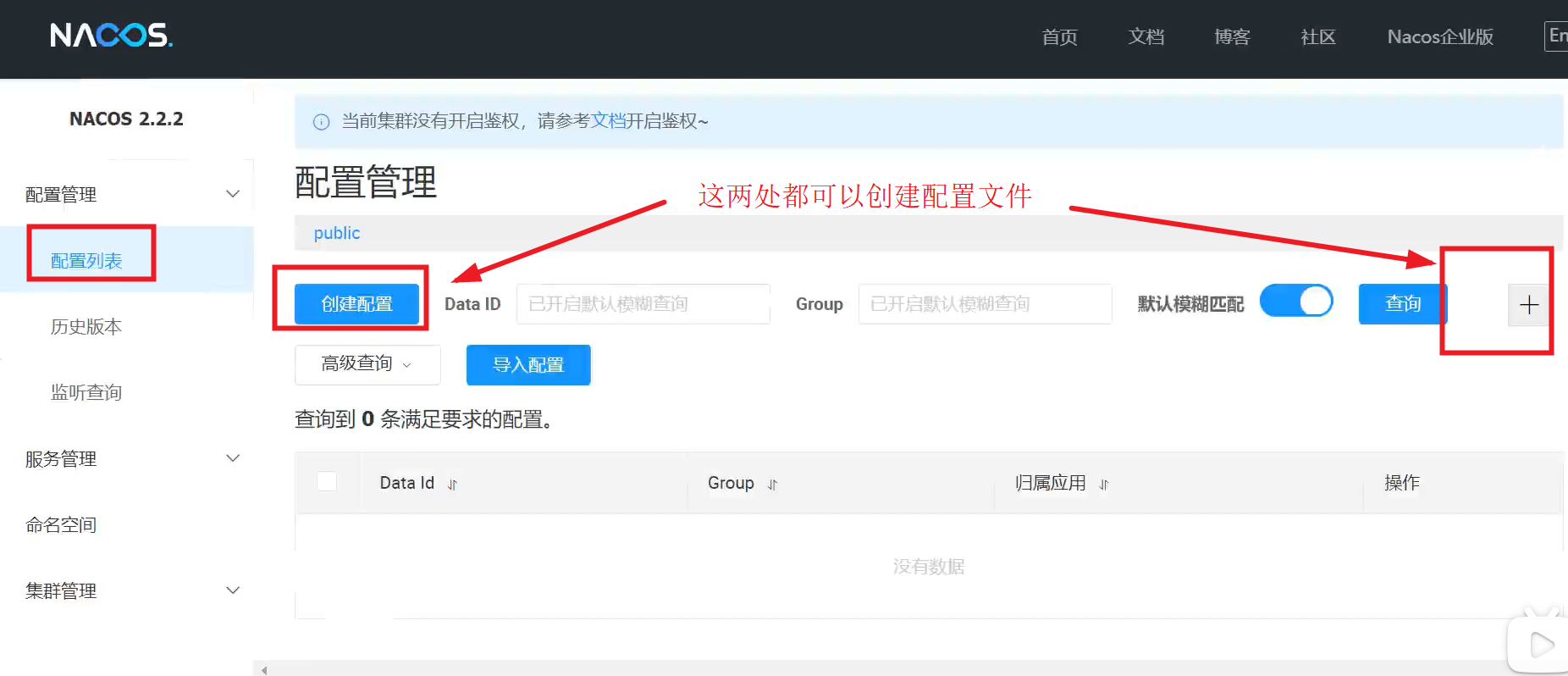Click the horizontal scrollbar left arrow

(x=264, y=670)
